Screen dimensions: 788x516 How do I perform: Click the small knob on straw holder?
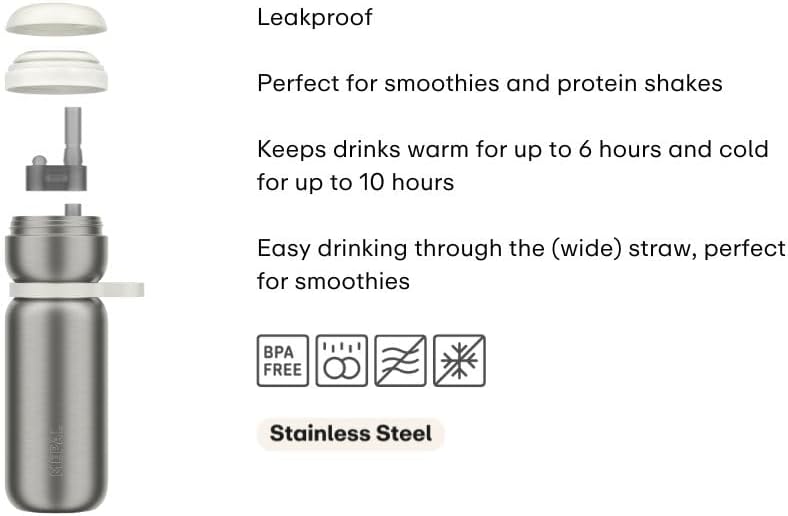click(x=39, y=161)
